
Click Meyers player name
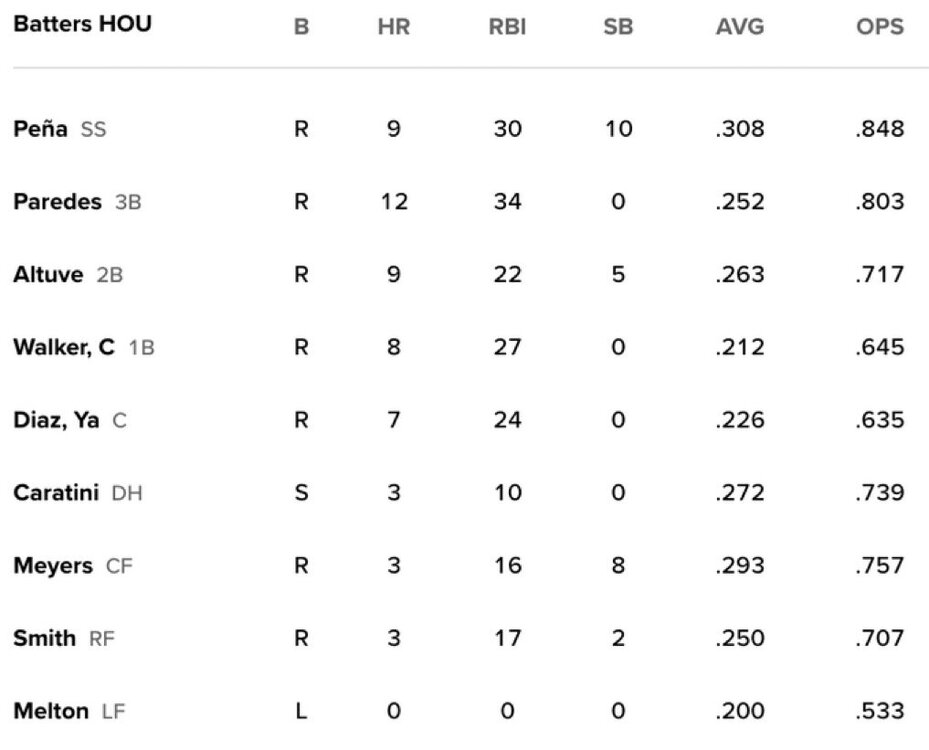pos(53,566)
